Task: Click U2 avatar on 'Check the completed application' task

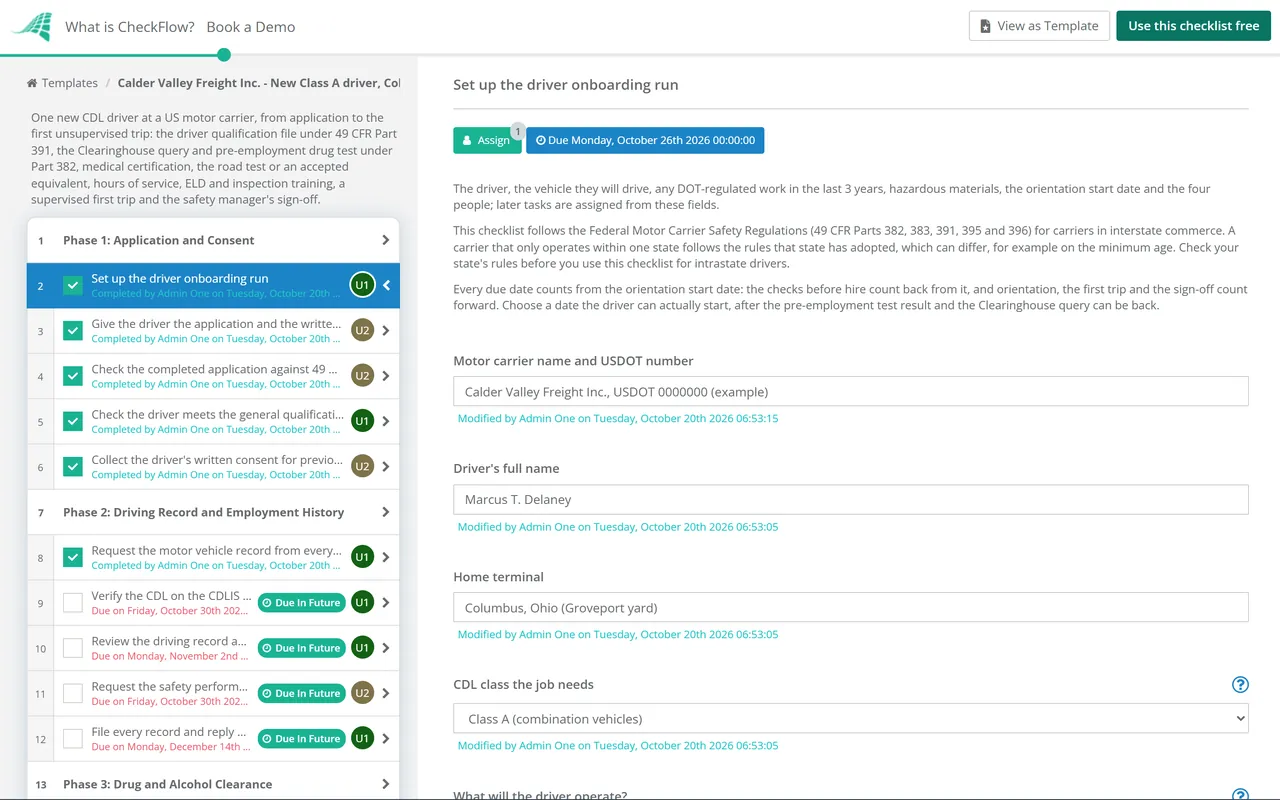Action: tap(362, 376)
